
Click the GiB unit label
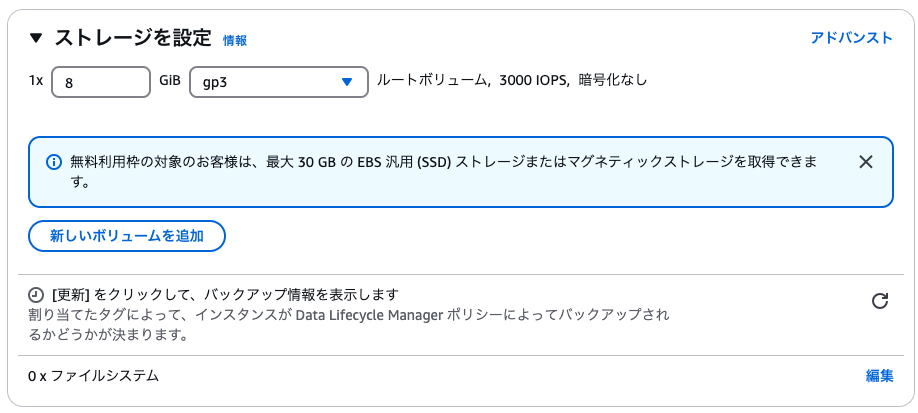click(170, 81)
